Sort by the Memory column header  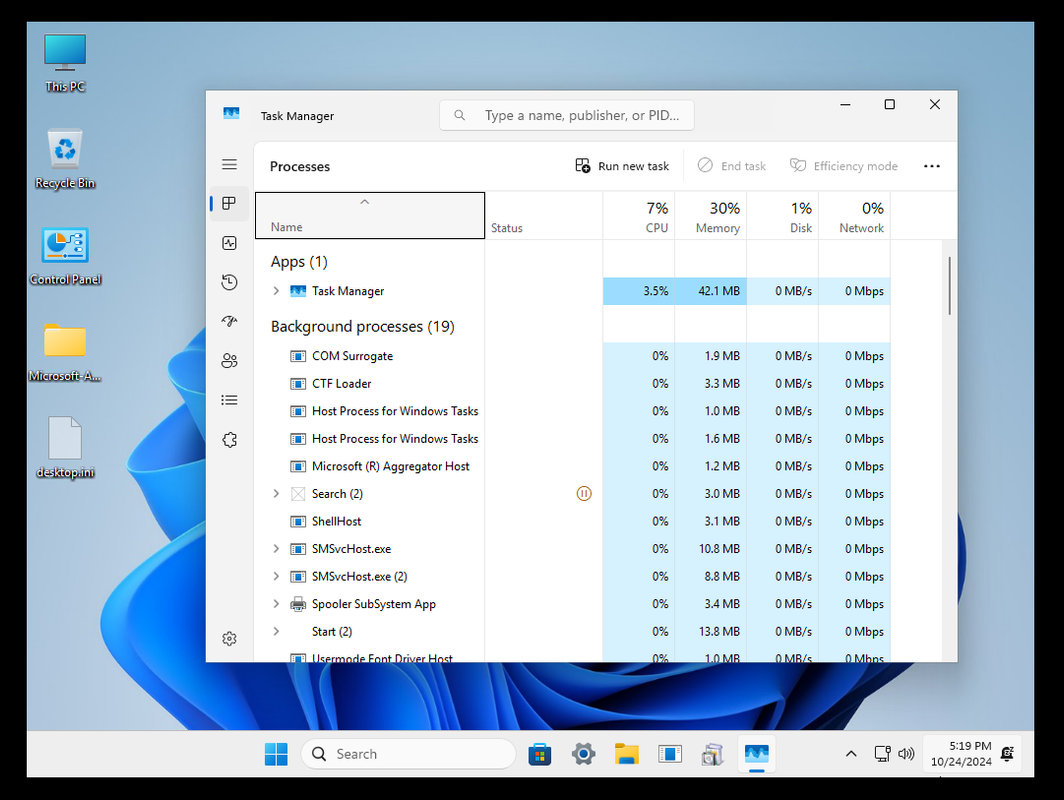tap(710, 216)
